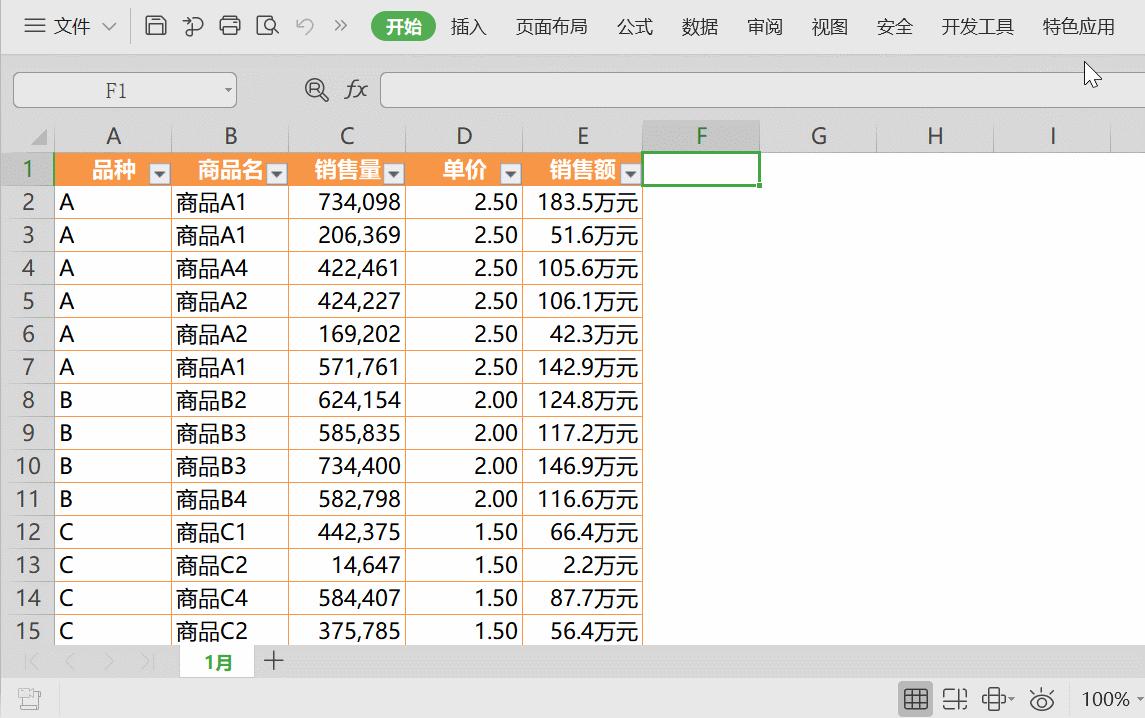
Task: Show more toolbar commands with the chevron button
Action: [x=340, y=25]
